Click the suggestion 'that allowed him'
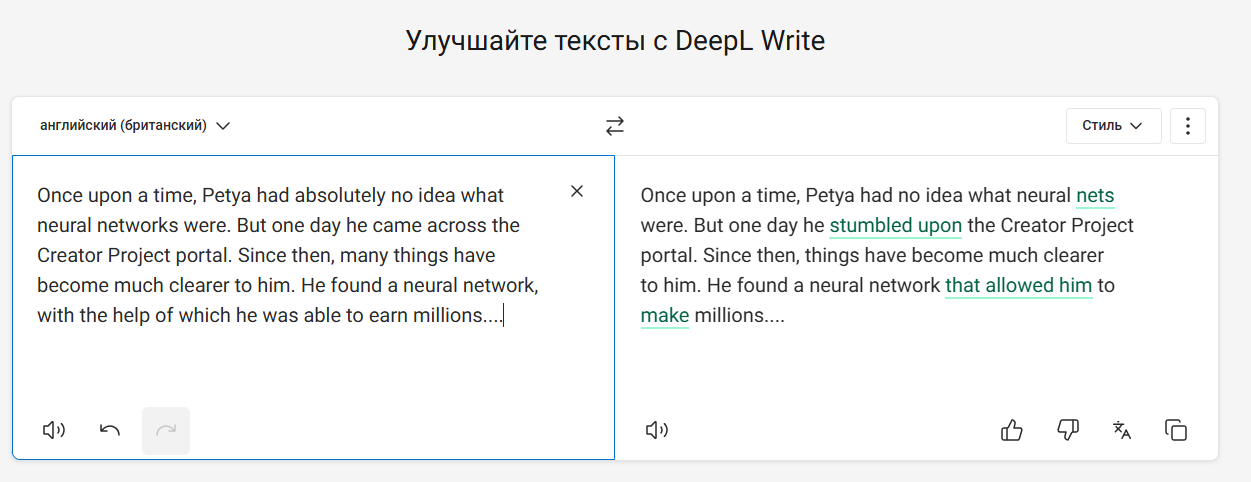This screenshot has width=1251, height=482. tap(1018, 285)
